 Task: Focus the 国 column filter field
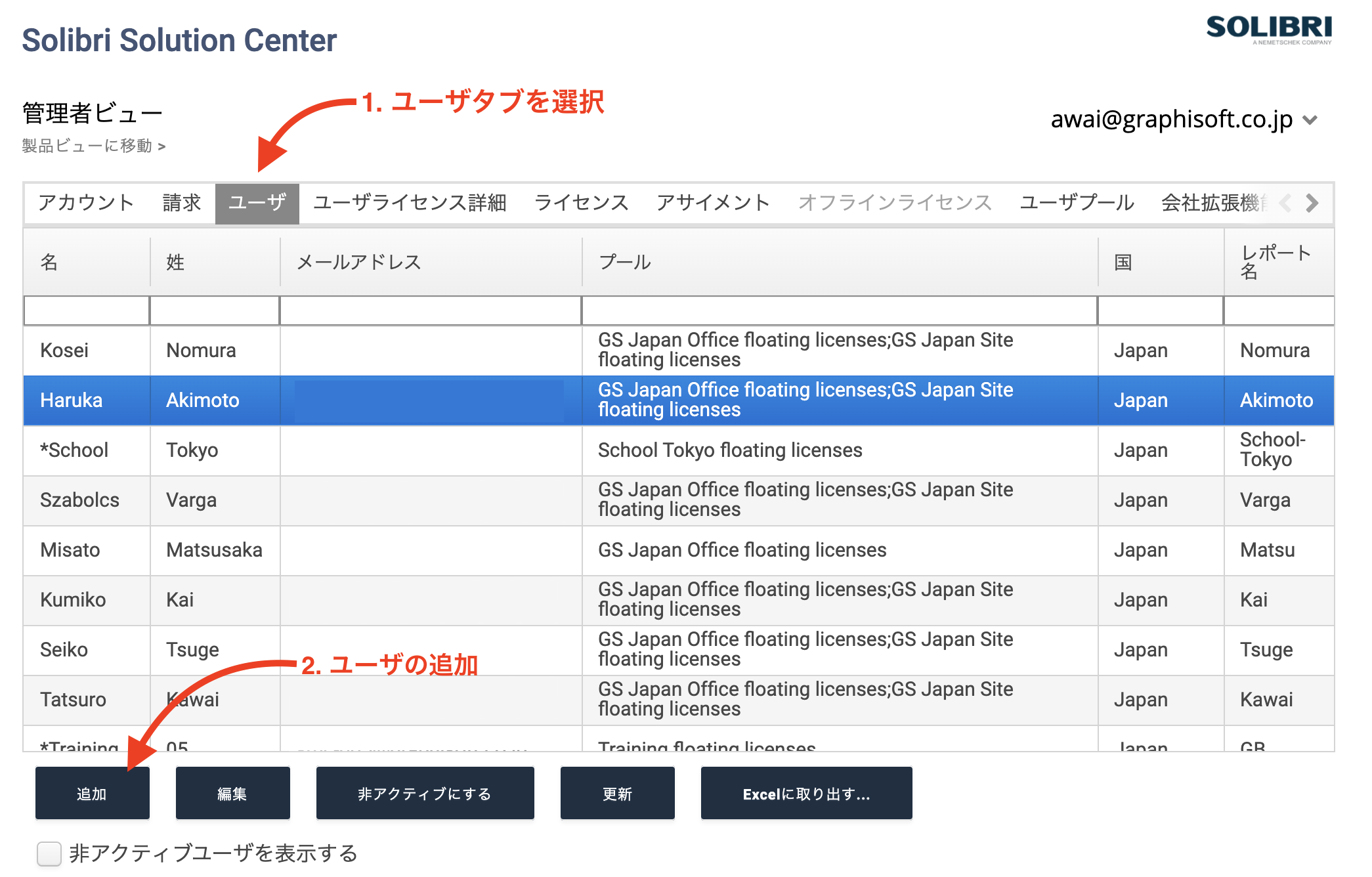click(x=1161, y=310)
